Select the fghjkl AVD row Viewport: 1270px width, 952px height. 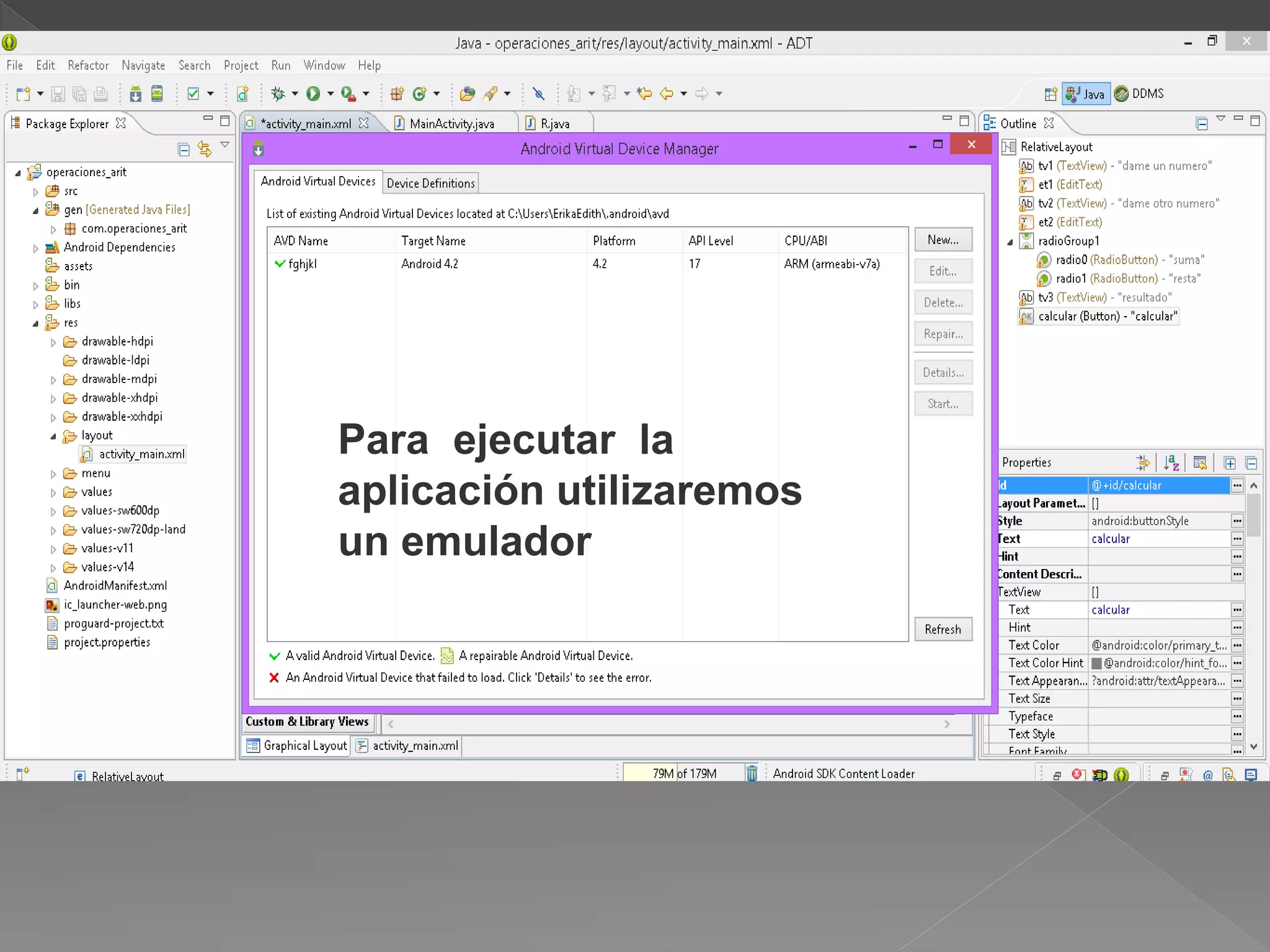pyautogui.click(x=587, y=264)
